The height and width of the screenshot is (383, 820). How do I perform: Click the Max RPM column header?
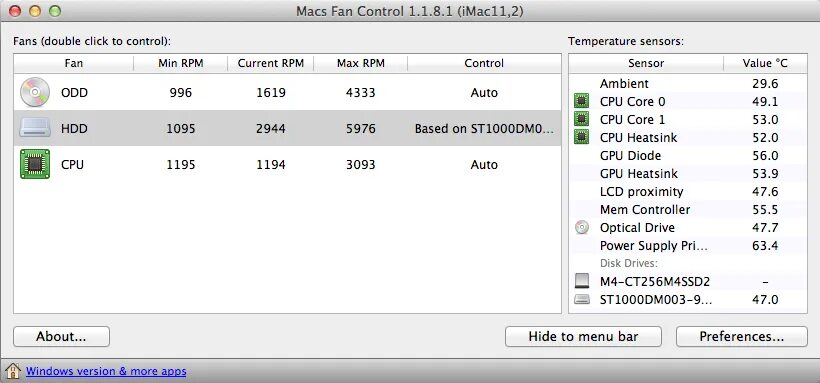coord(360,63)
